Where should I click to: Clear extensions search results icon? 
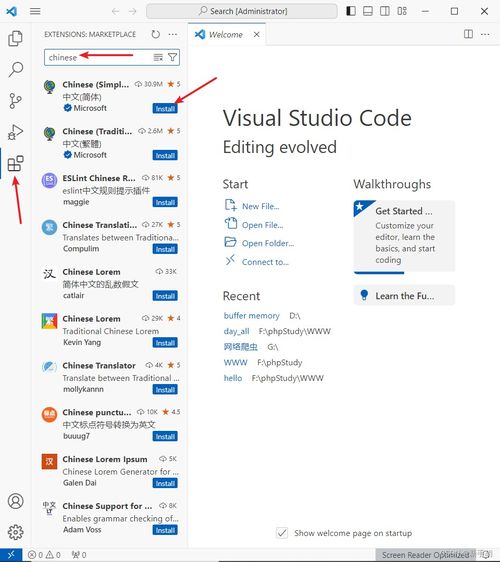click(158, 57)
